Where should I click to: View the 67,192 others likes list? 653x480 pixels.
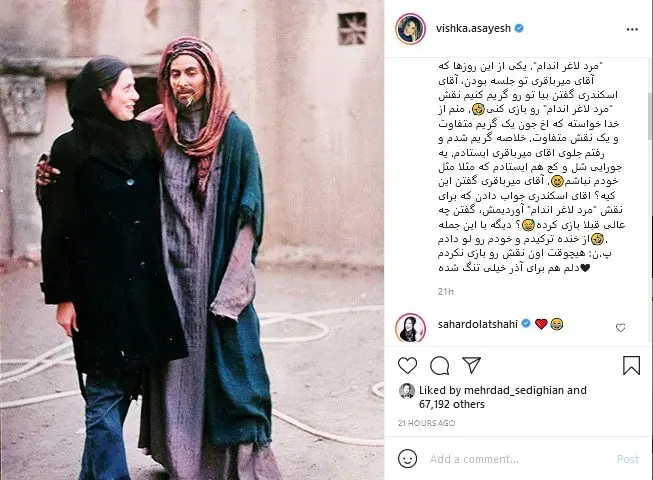pos(451,404)
